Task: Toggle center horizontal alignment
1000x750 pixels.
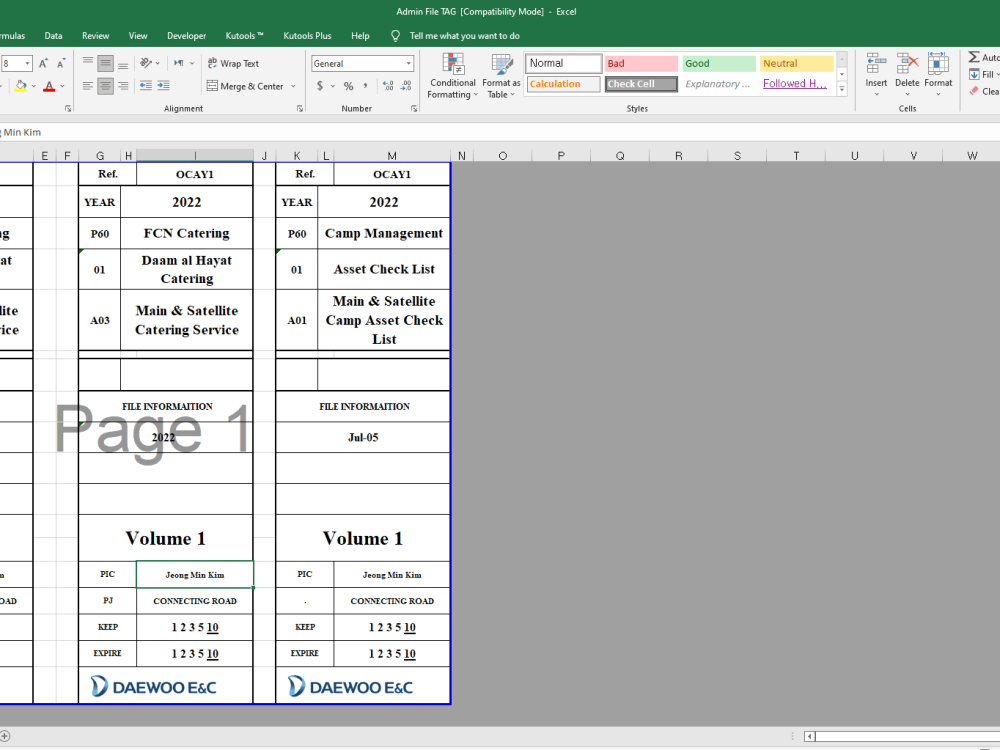Action: [105, 84]
